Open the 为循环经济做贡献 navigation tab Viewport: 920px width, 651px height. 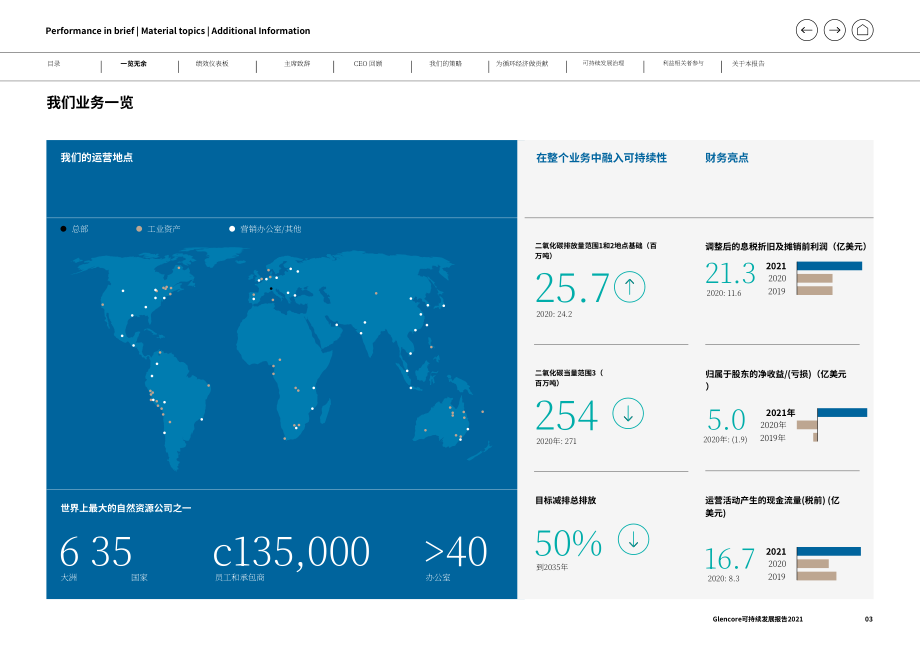522,63
